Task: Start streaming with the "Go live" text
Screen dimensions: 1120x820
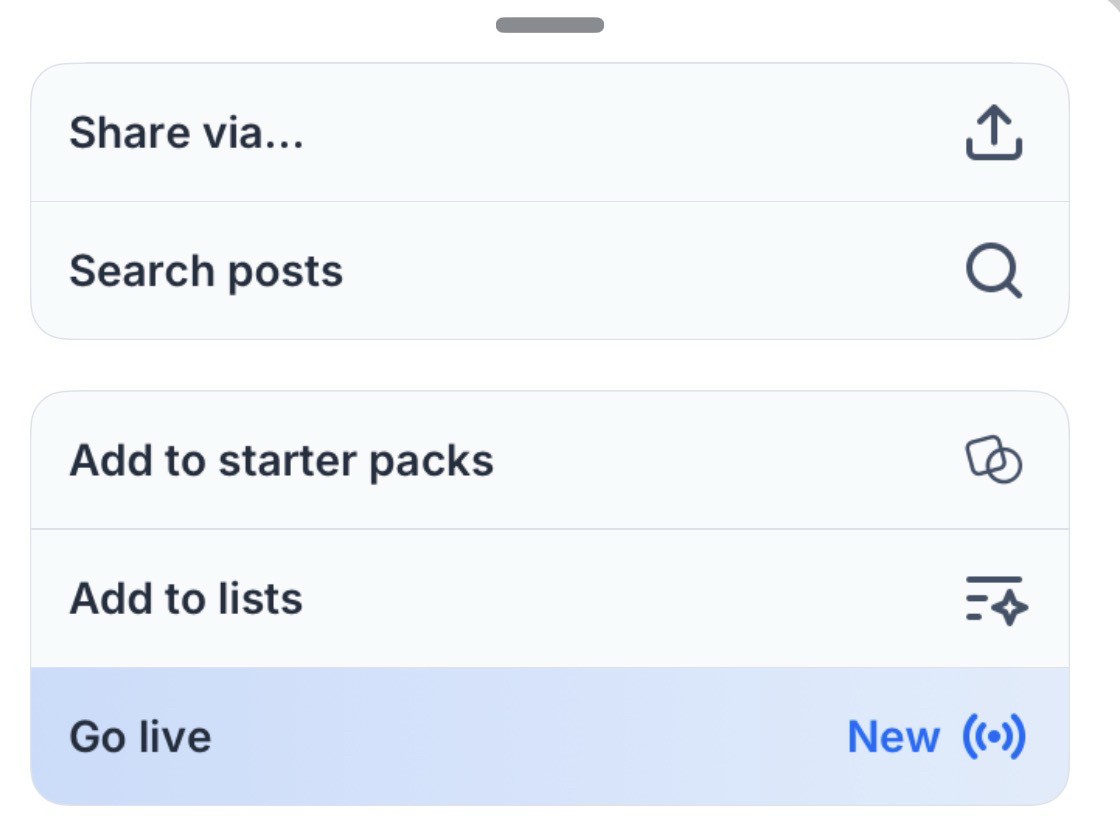Action: pos(140,737)
